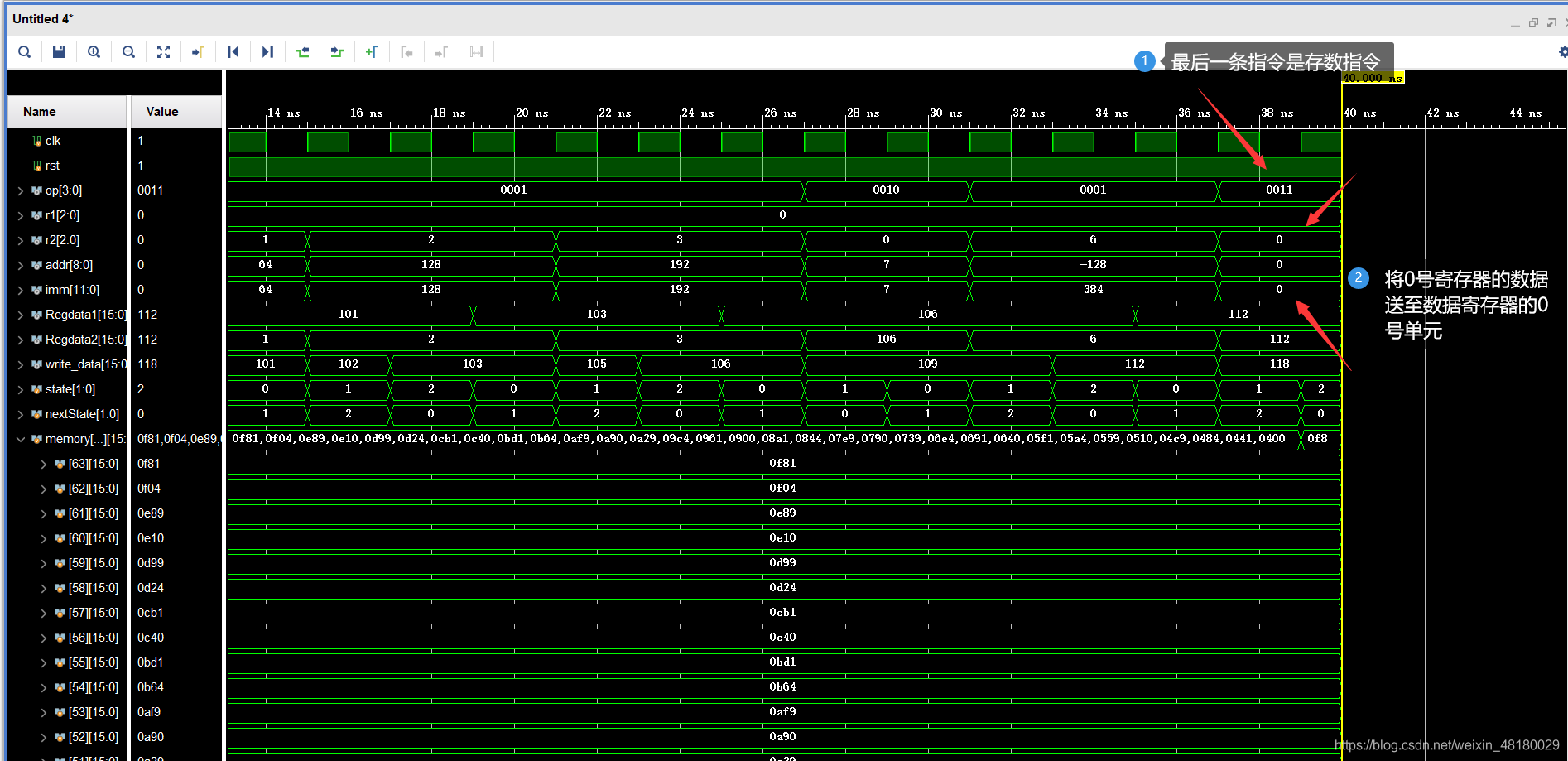Go to cursor toolbar icon
This screenshot has height=761, width=1568.
(199, 52)
